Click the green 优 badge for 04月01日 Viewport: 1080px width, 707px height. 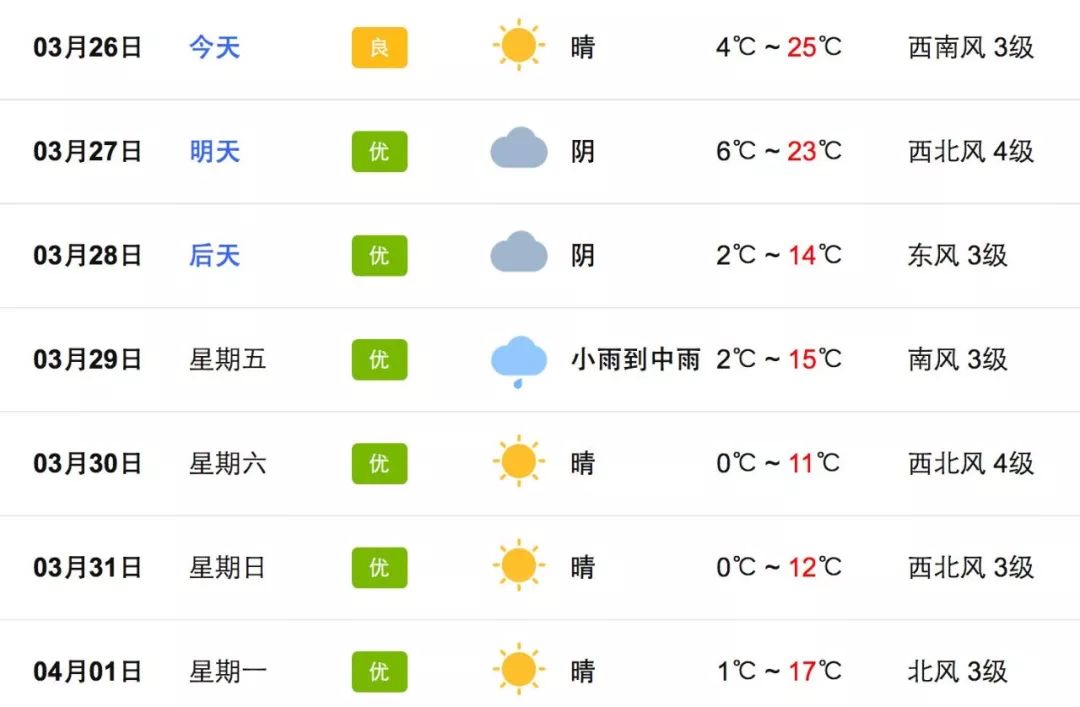[380, 672]
